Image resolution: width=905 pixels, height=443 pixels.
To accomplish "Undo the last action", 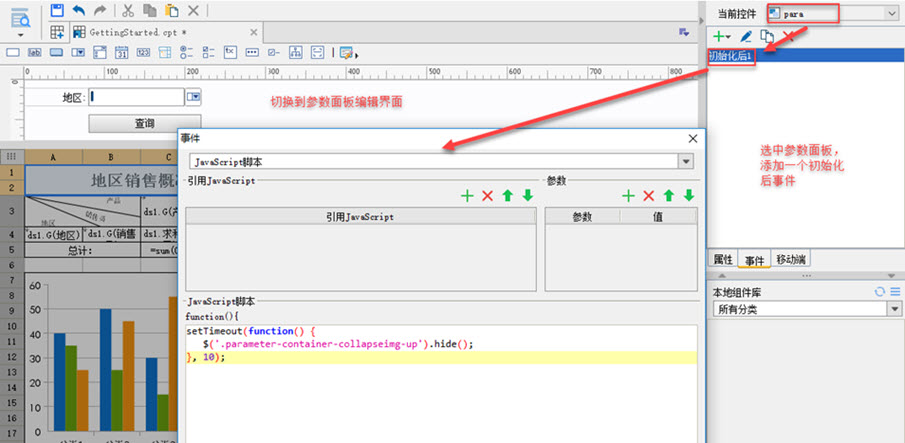I will [78, 10].
